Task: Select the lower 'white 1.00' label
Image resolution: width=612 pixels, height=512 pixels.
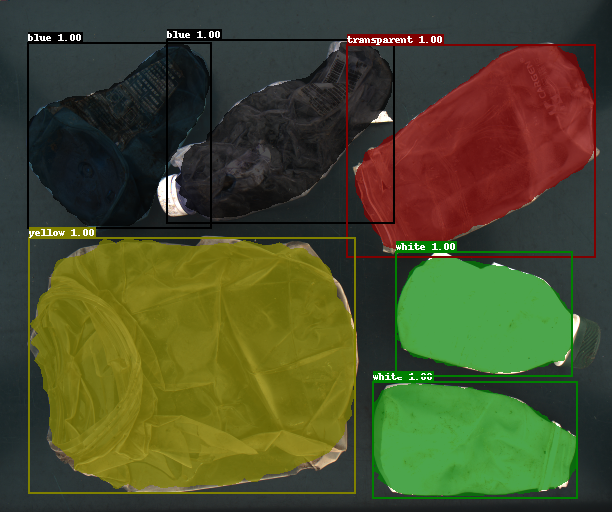Action: 402,377
